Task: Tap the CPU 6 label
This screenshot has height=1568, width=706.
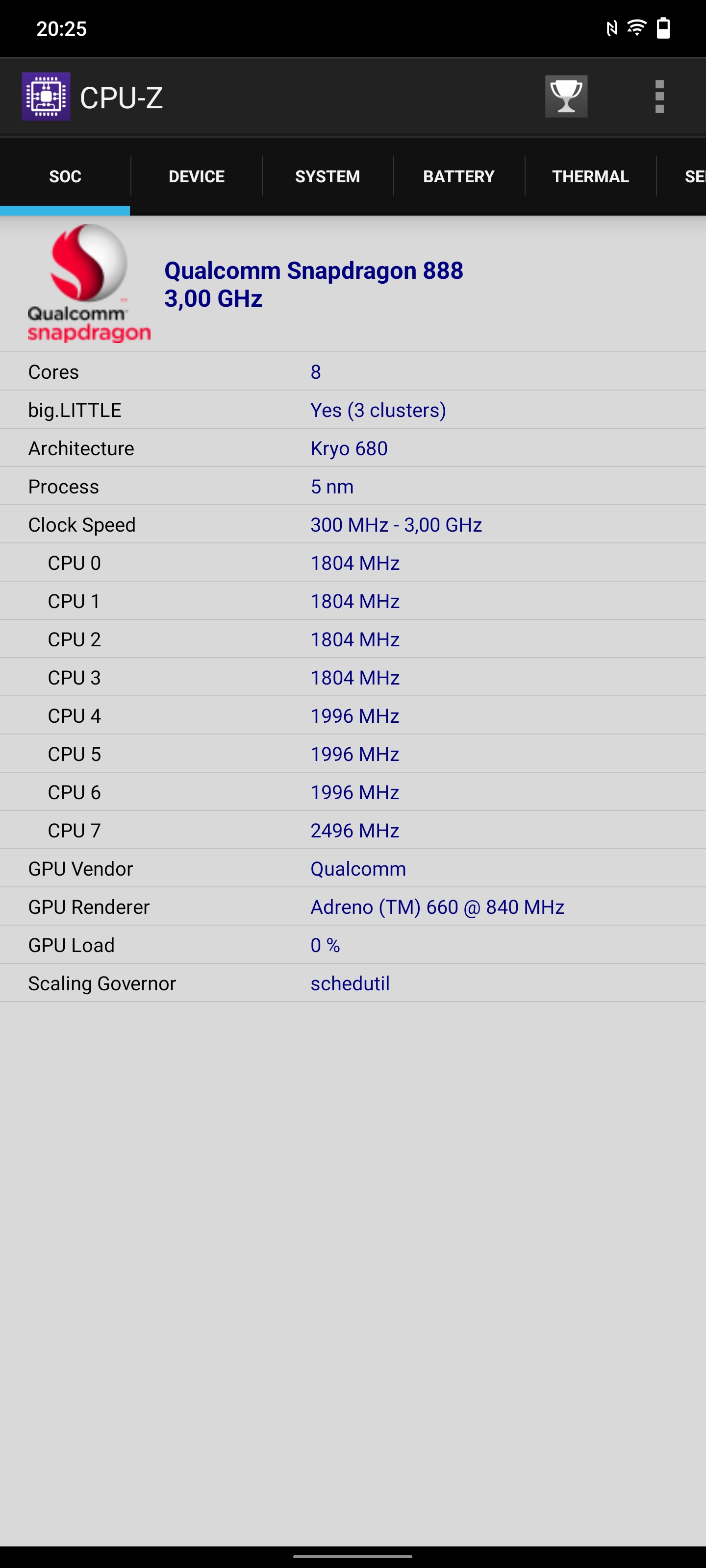Action: [x=75, y=792]
